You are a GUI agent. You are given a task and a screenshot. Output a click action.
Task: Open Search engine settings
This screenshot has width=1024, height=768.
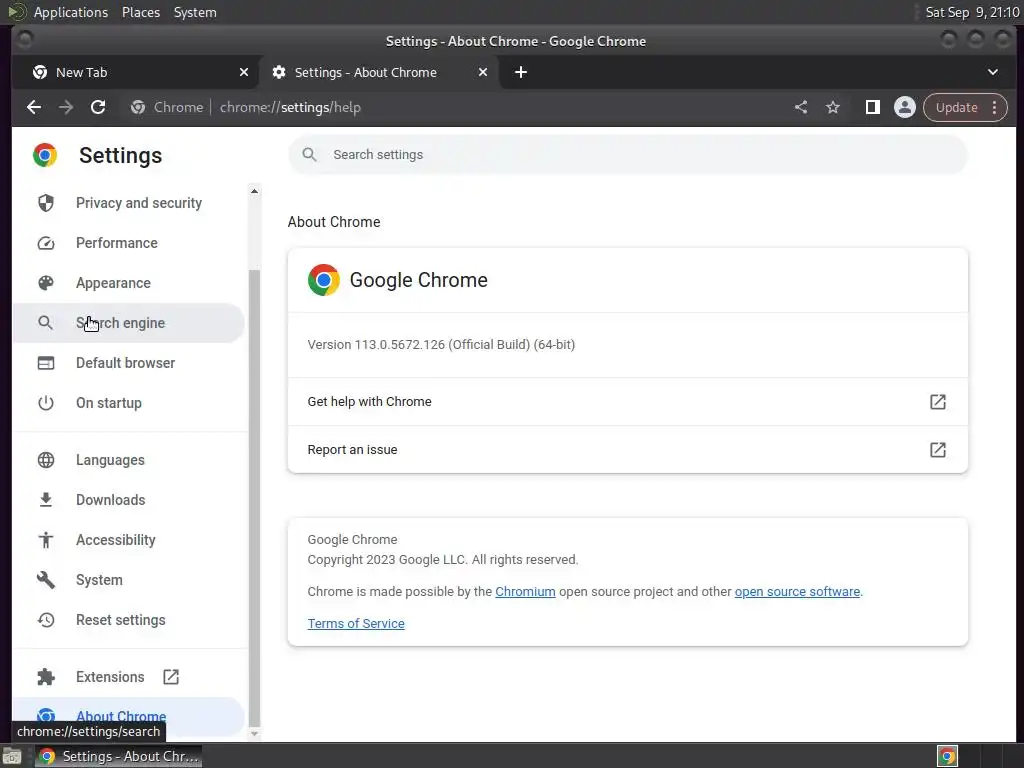click(129, 323)
